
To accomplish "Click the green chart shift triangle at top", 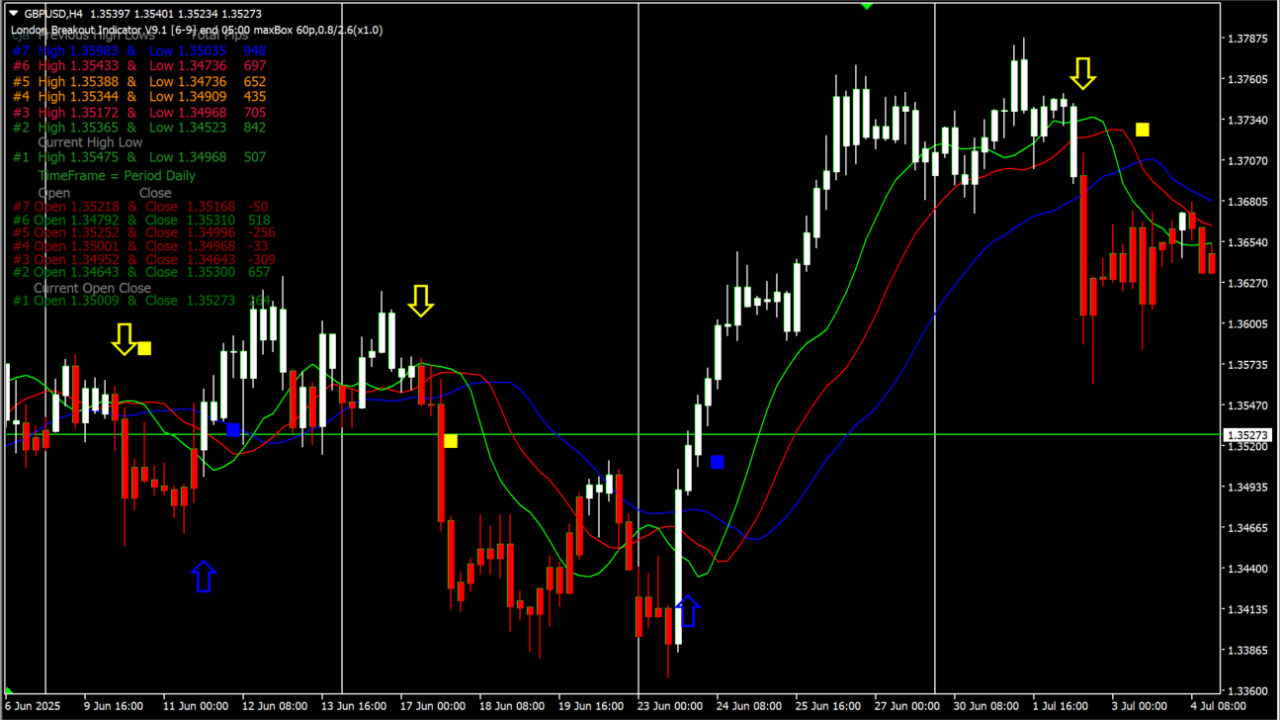I will point(866,6).
